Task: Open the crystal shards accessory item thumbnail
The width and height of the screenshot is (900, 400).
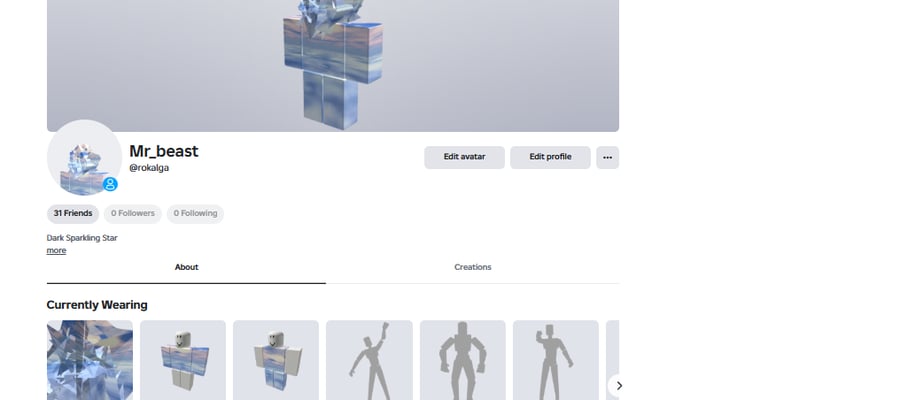Action: tap(90, 360)
